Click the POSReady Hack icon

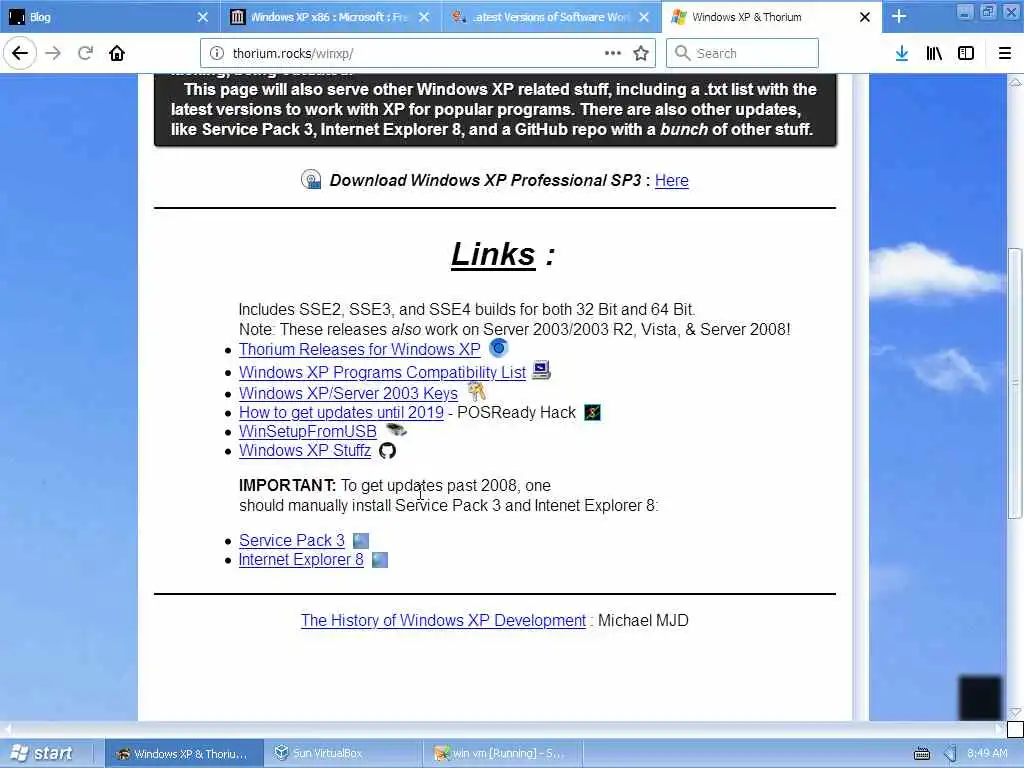[592, 413]
